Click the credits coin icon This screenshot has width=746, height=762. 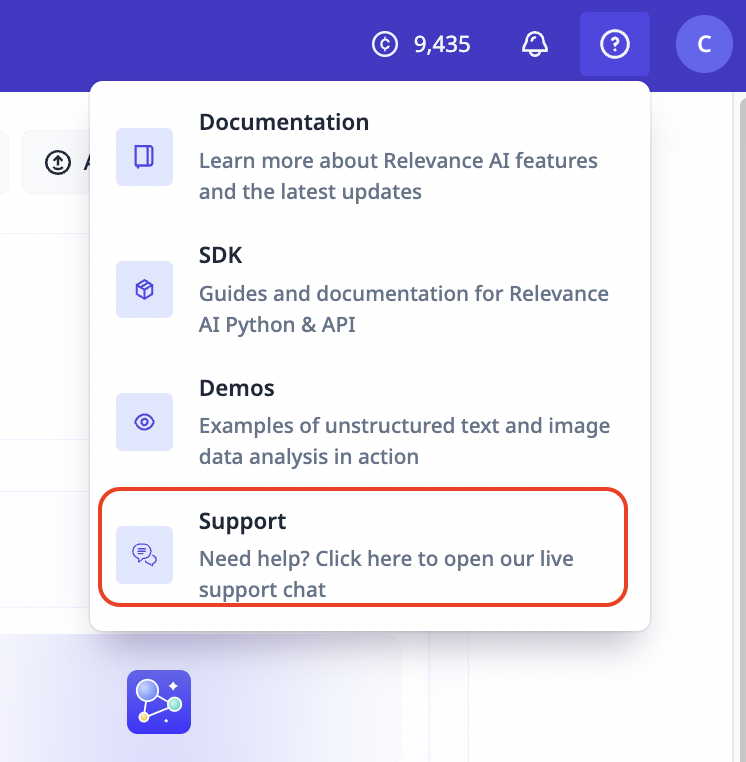pyautogui.click(x=385, y=44)
